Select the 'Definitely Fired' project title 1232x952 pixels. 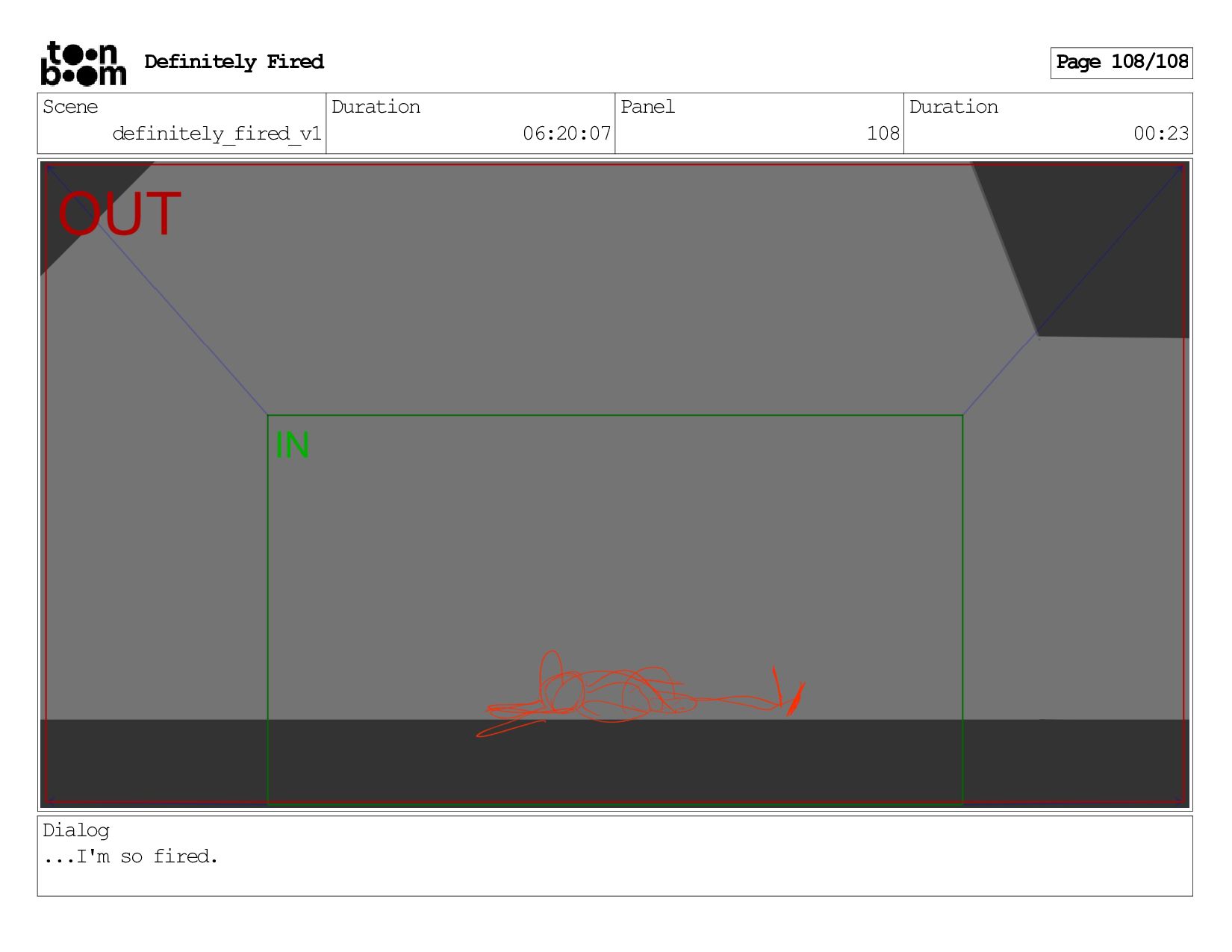click(234, 62)
